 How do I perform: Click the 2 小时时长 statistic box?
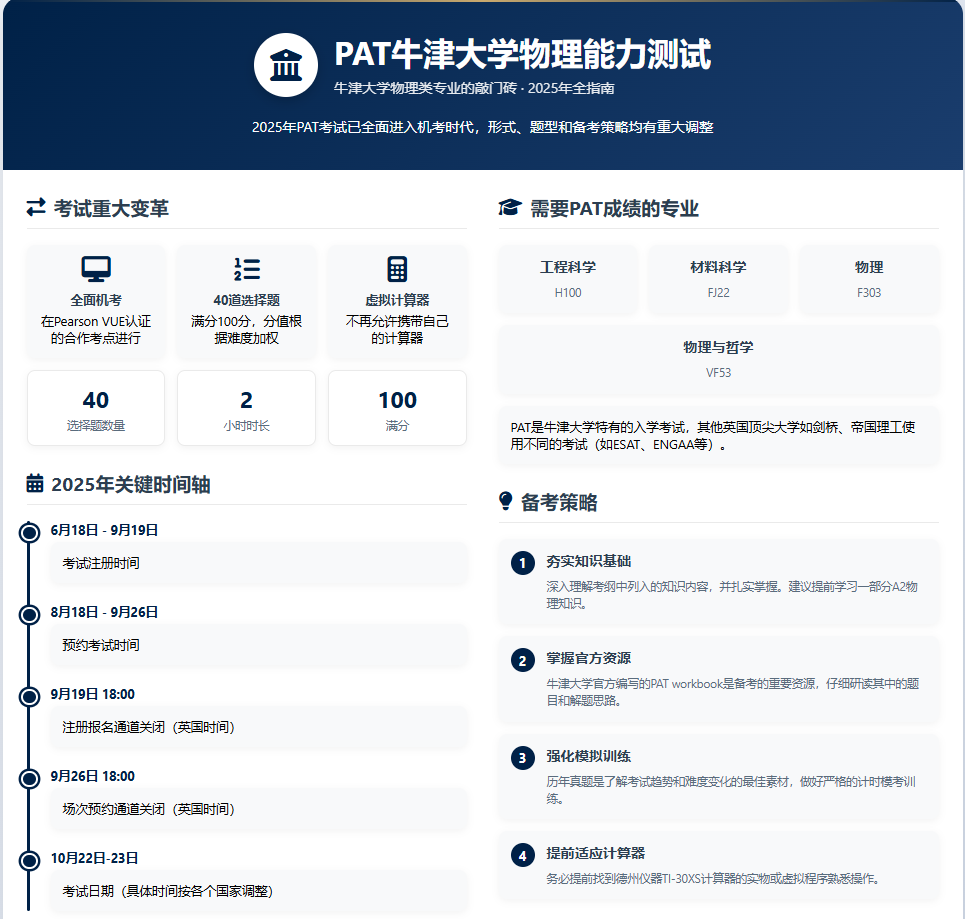pos(246,408)
